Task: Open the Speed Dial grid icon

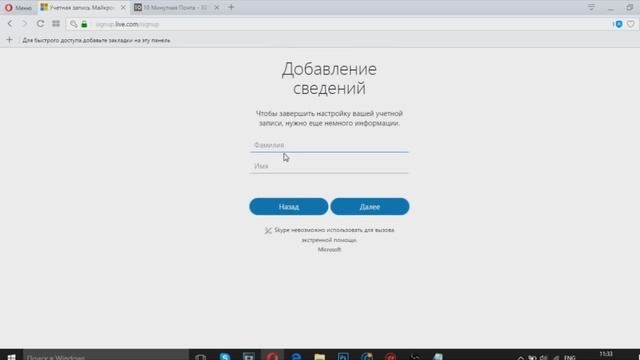Action: (56, 24)
